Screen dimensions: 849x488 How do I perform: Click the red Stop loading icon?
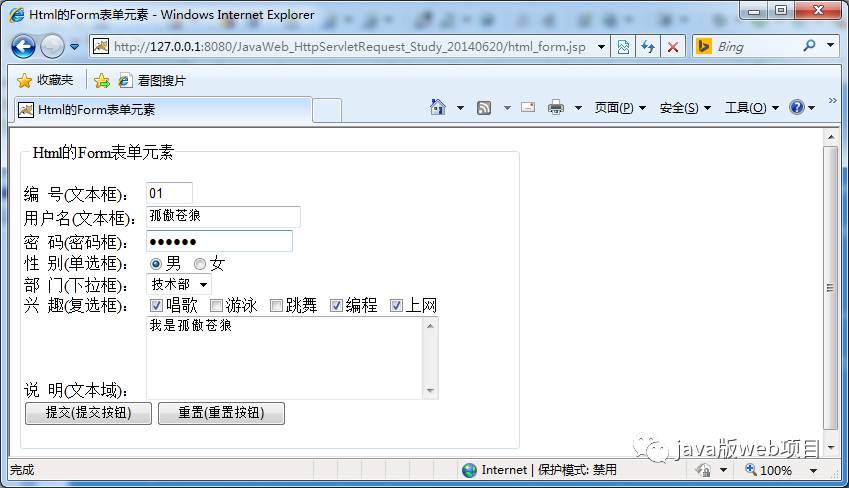pos(672,47)
